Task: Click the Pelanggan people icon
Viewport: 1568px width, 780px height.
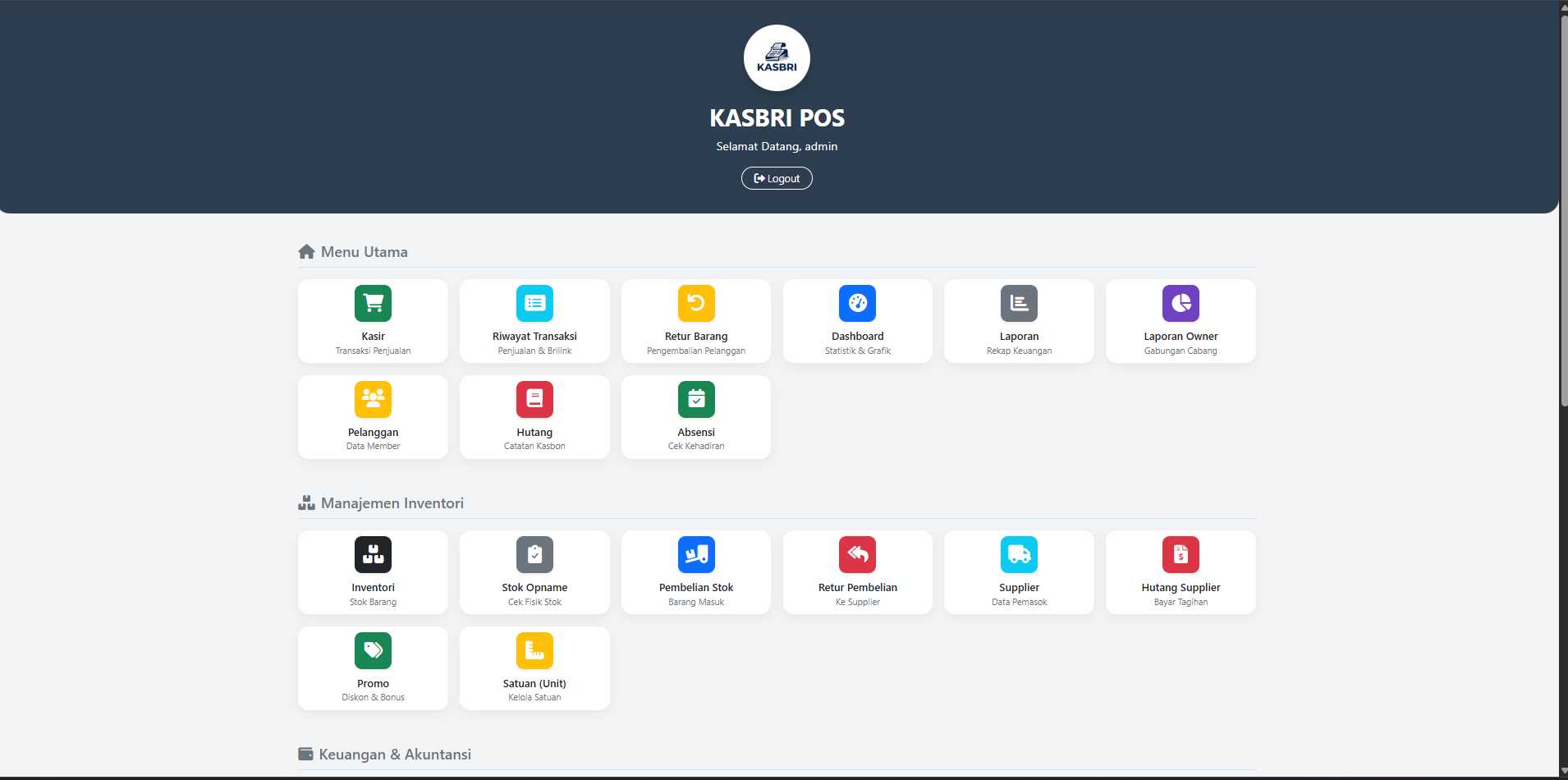Action: coord(373,400)
